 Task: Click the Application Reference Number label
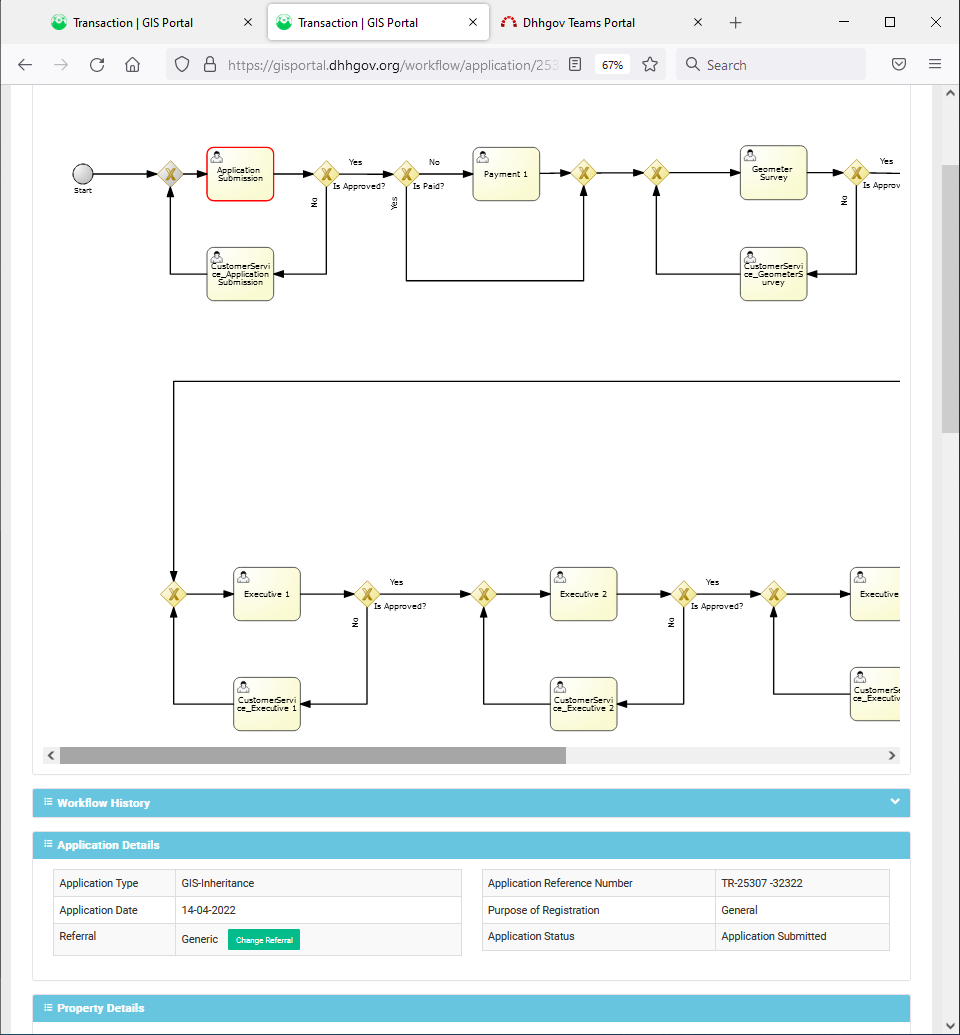[560, 883]
